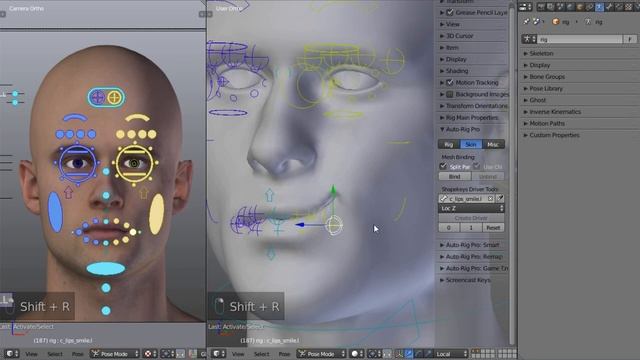The image size is (640, 360).
Task: Click the rig object icon in breadcrumb
Action: click(x=556, y=21)
